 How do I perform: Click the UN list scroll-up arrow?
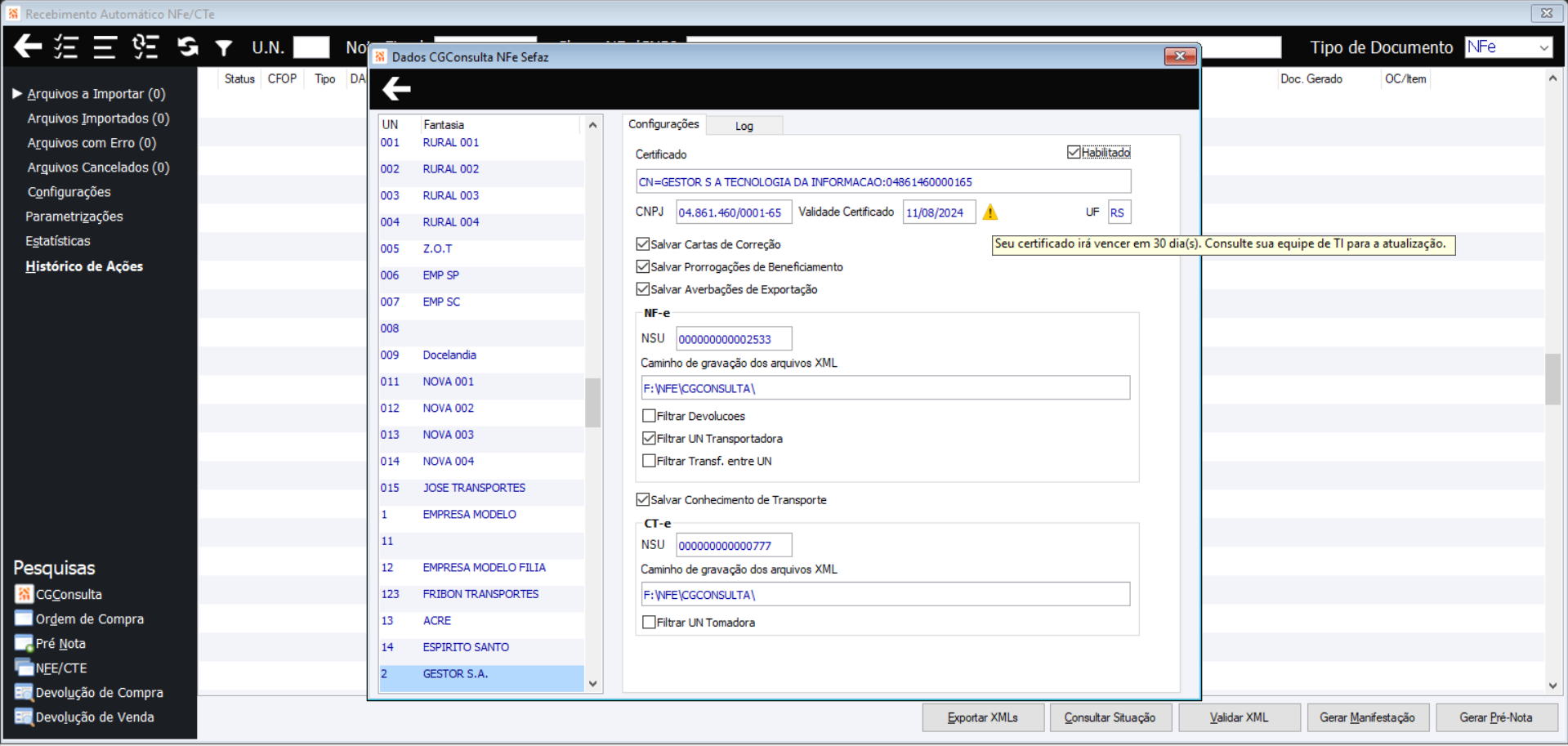coord(593,125)
